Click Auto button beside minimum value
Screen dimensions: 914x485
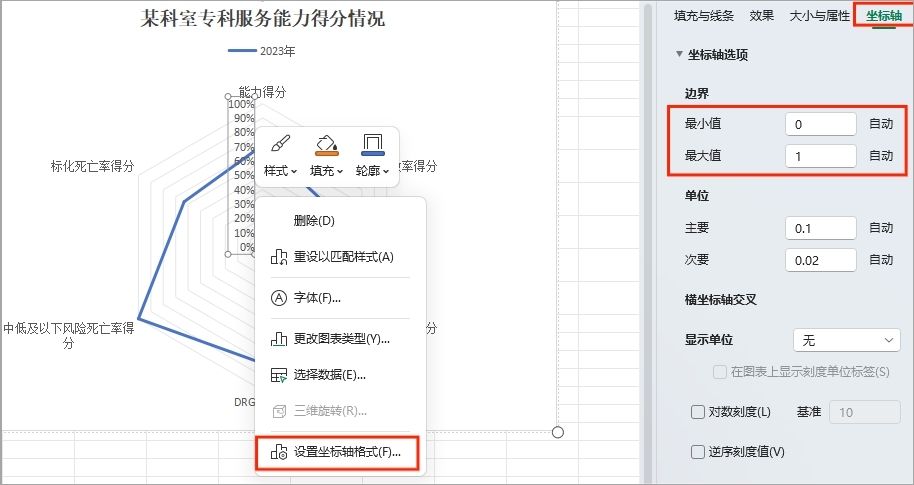[x=880, y=124]
